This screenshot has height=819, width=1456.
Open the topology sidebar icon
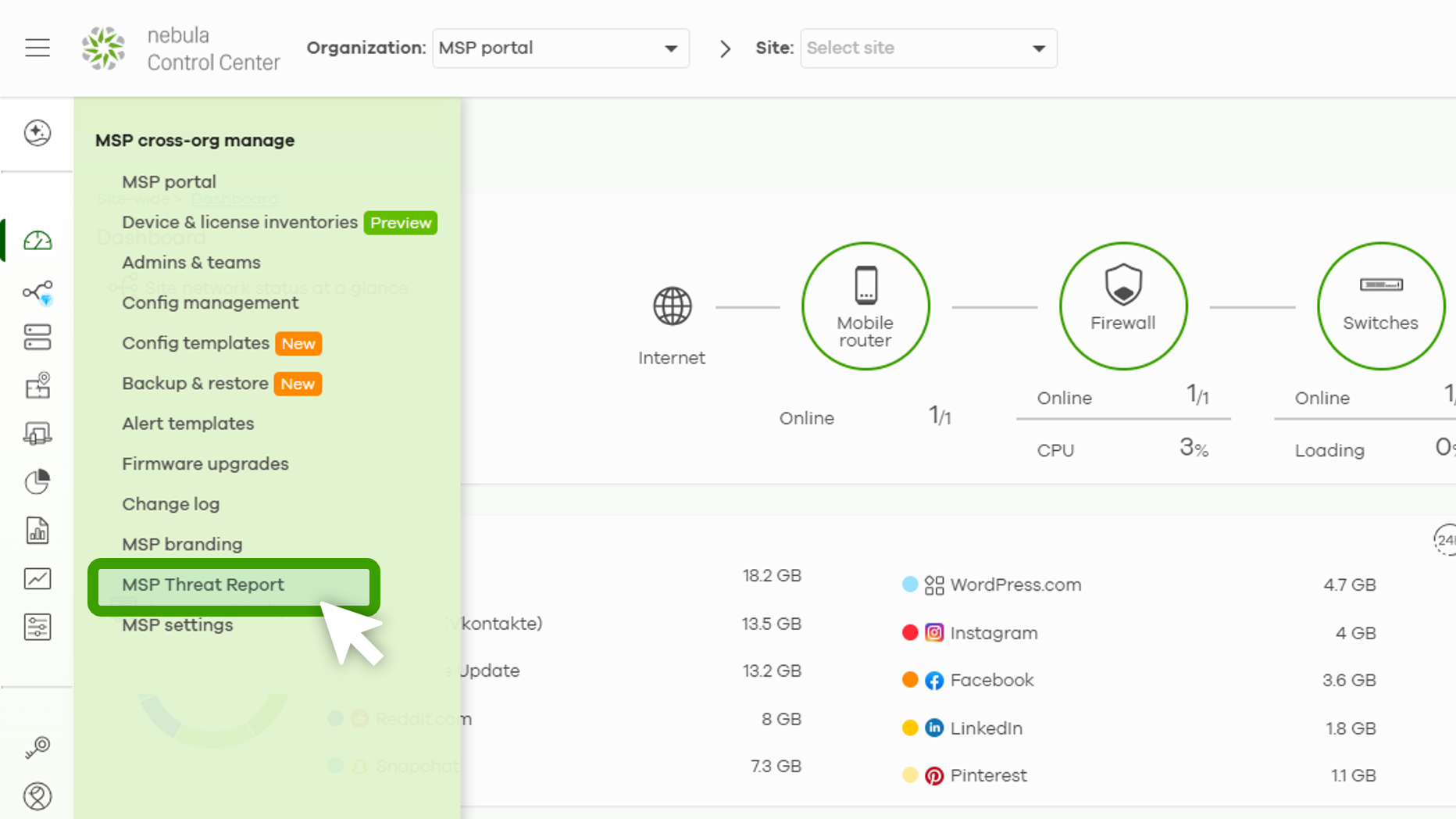37,292
